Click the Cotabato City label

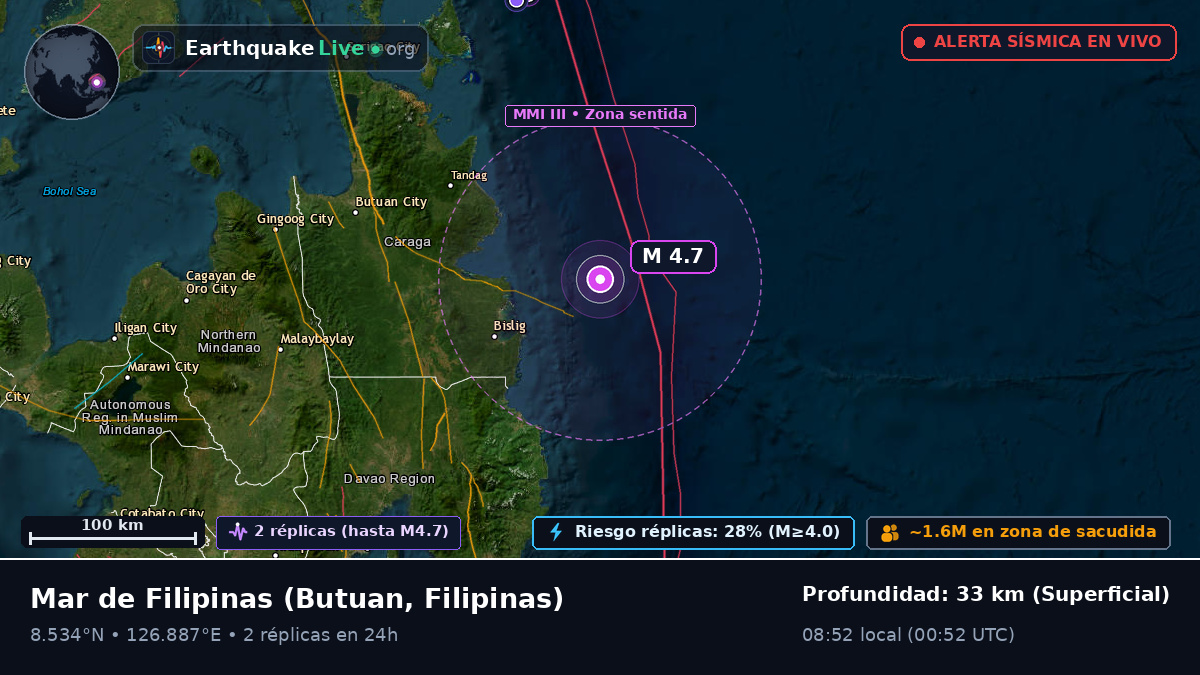tap(162, 514)
